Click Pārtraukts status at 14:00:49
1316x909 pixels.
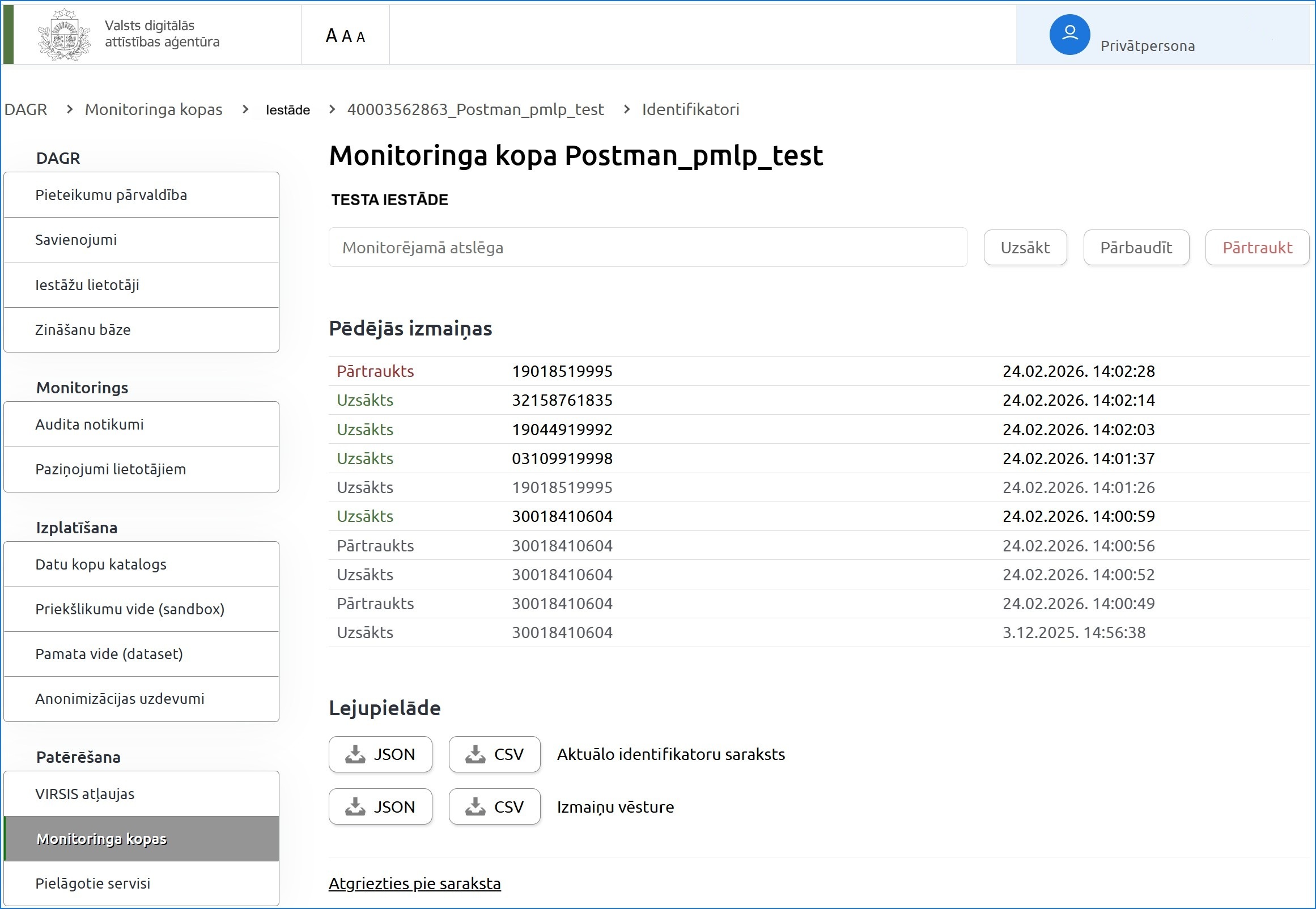[x=375, y=604]
